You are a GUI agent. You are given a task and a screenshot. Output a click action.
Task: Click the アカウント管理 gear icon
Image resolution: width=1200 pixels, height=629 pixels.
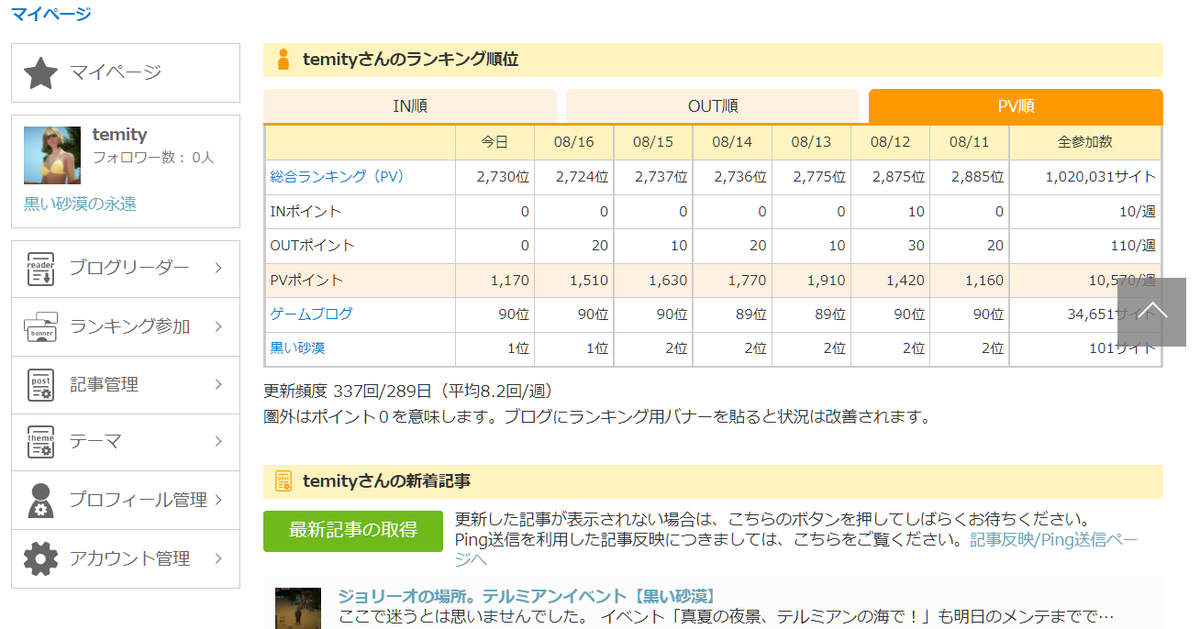pyautogui.click(x=41, y=558)
